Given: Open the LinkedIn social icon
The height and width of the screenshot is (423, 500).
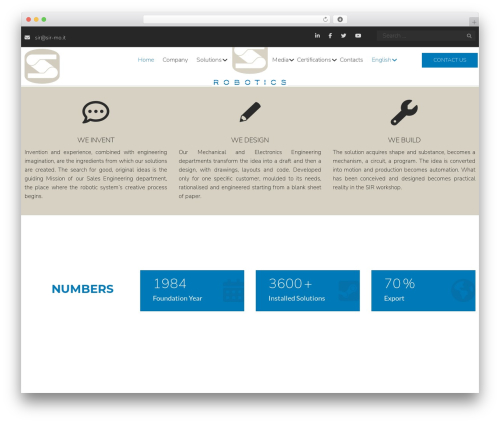Looking at the screenshot, I should (x=317, y=36).
